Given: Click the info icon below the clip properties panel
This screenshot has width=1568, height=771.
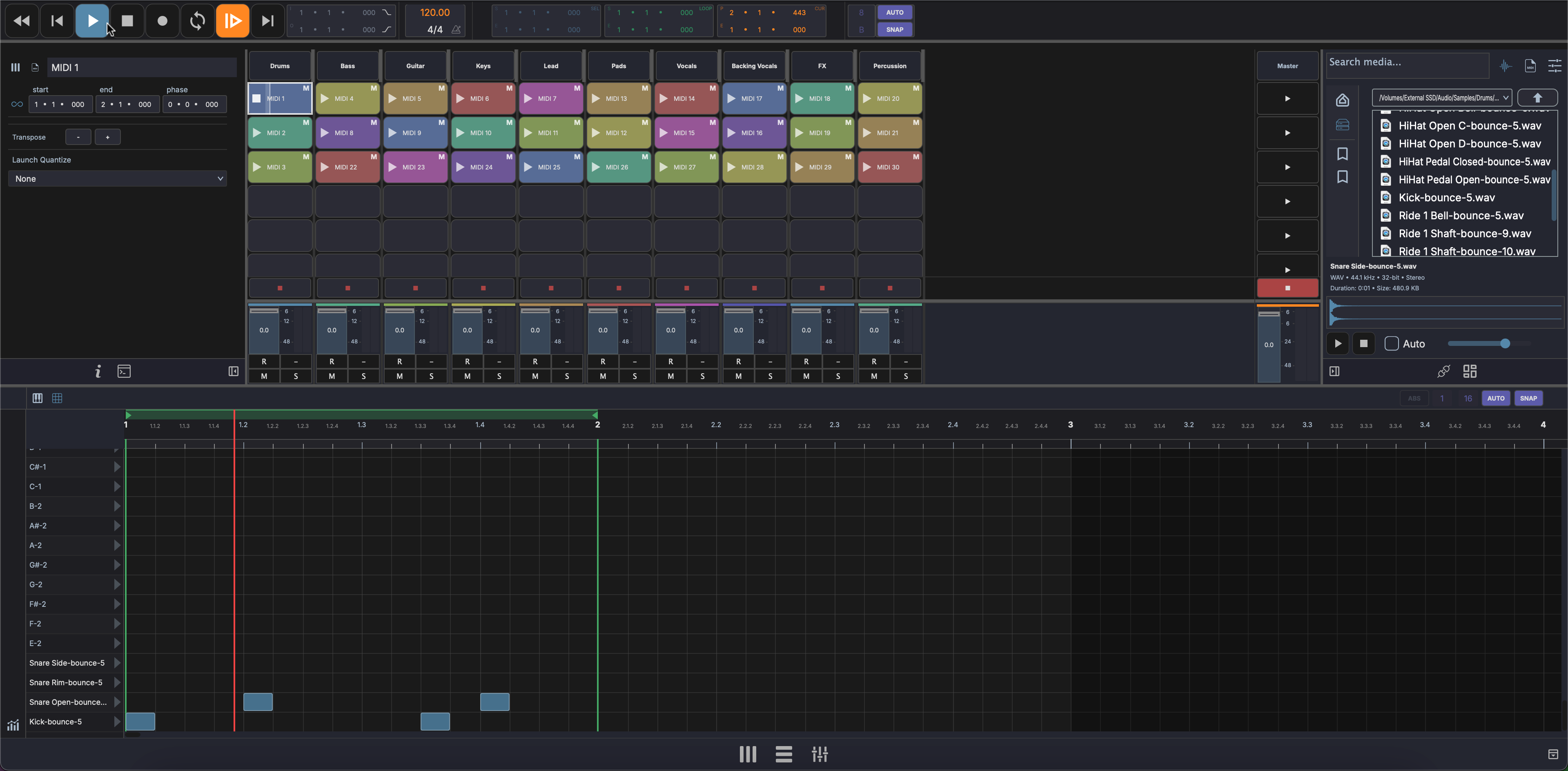Looking at the screenshot, I should point(98,370).
